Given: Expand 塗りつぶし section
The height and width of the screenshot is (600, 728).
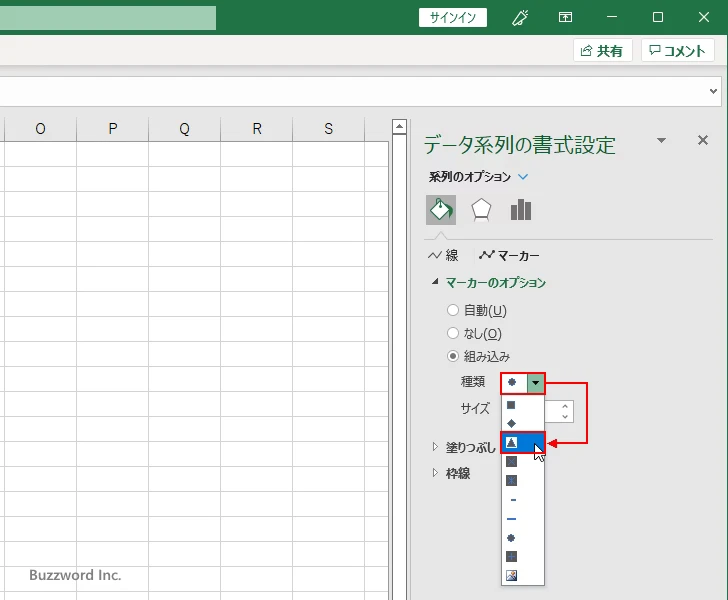Looking at the screenshot, I should coord(435,447).
